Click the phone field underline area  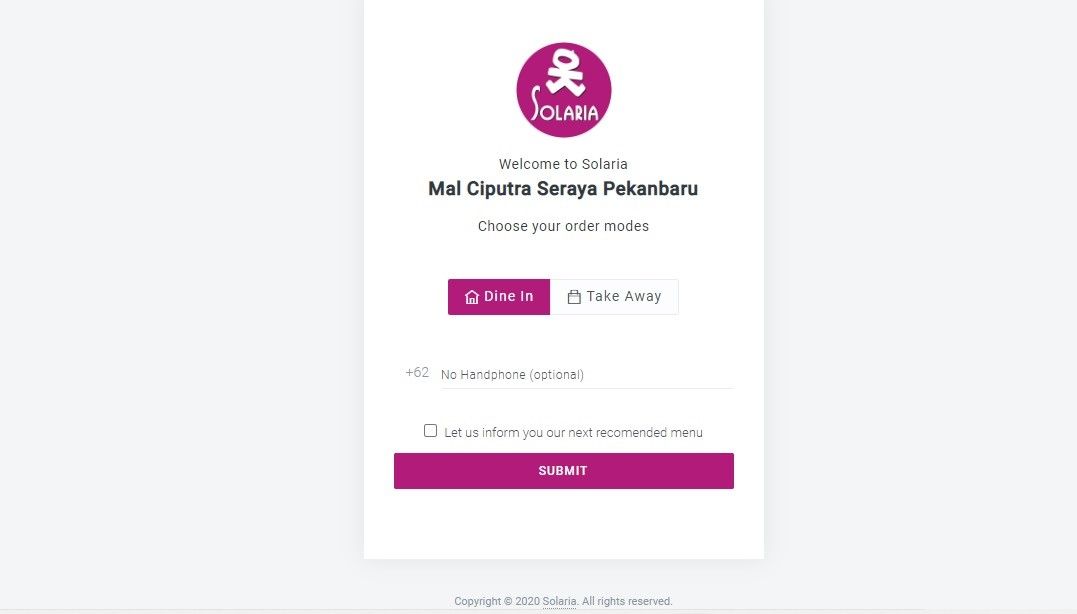point(585,386)
